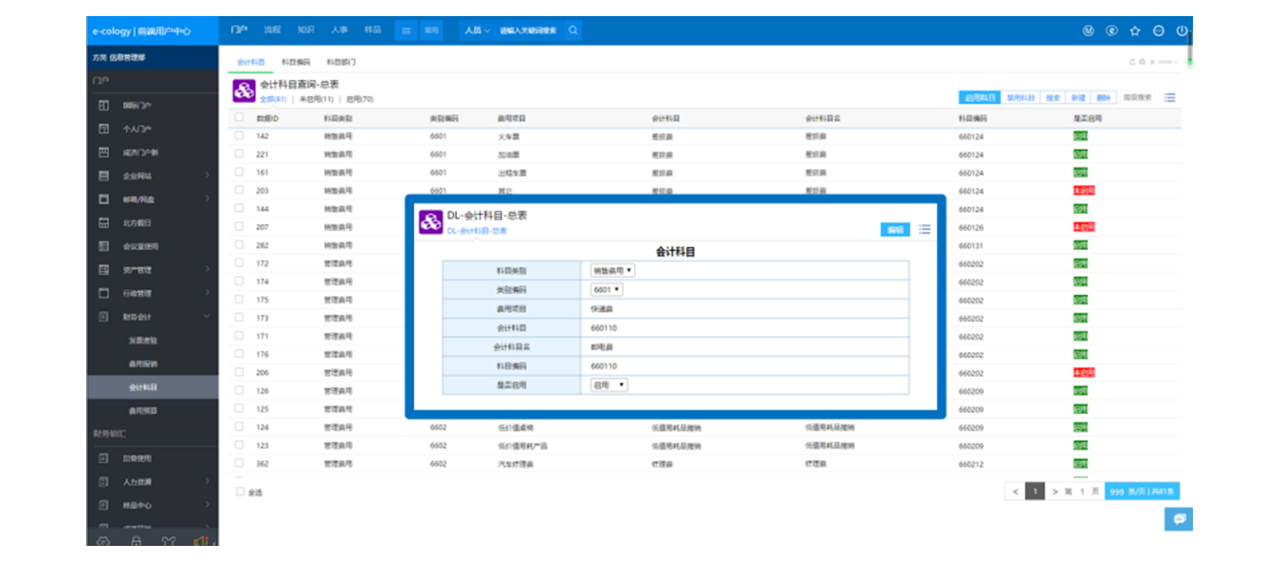The width and height of the screenshot is (1280, 564).
Task: Open the chat bubble icon at bottom right
Action: pyautogui.click(x=1179, y=519)
